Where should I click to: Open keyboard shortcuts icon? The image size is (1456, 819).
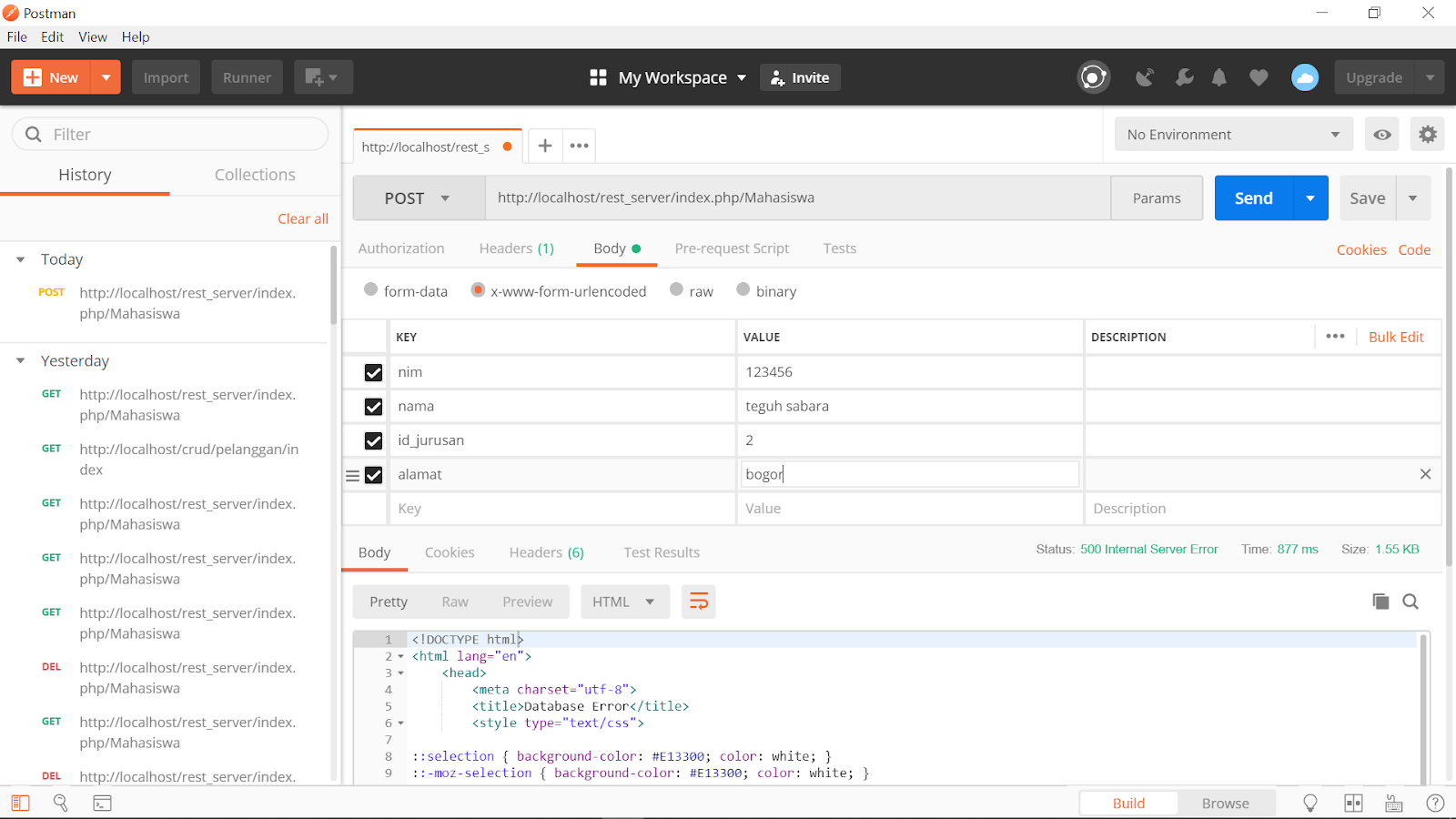[x=1394, y=803]
